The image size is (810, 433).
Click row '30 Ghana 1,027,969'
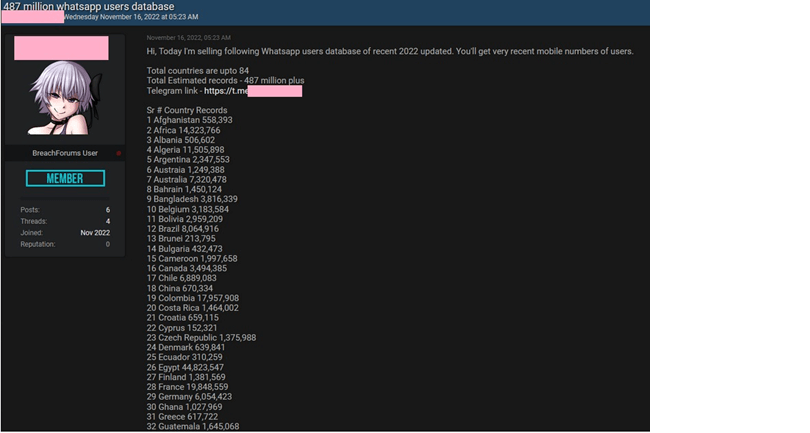click(184, 407)
